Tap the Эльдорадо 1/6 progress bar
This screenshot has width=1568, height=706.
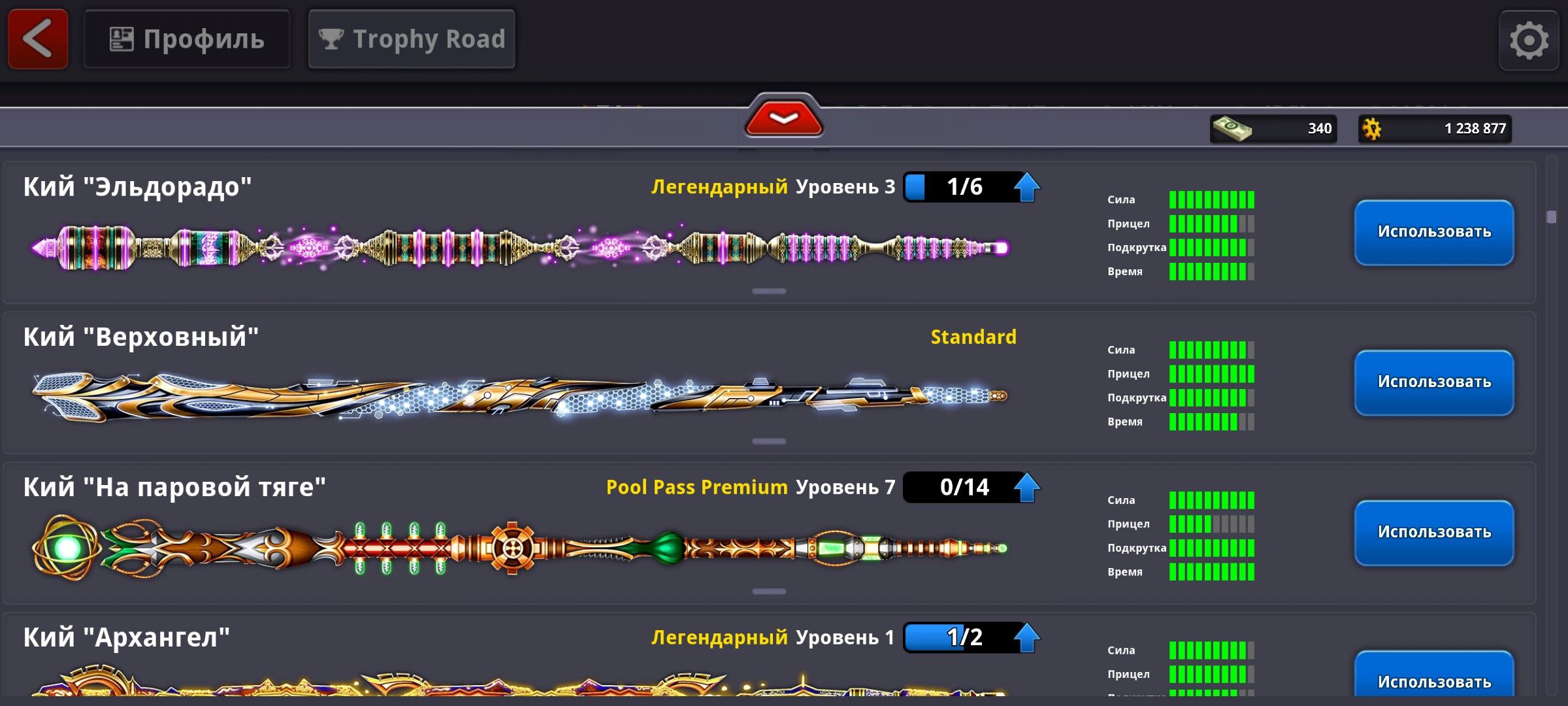964,187
